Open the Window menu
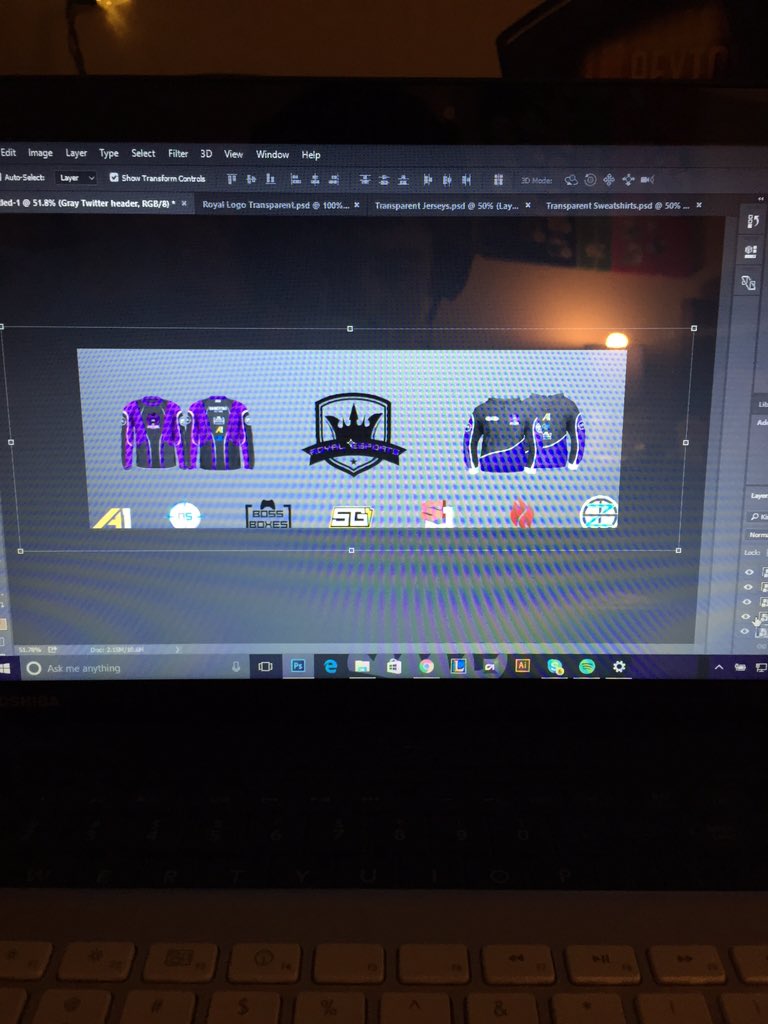The image size is (768, 1024). click(272, 155)
